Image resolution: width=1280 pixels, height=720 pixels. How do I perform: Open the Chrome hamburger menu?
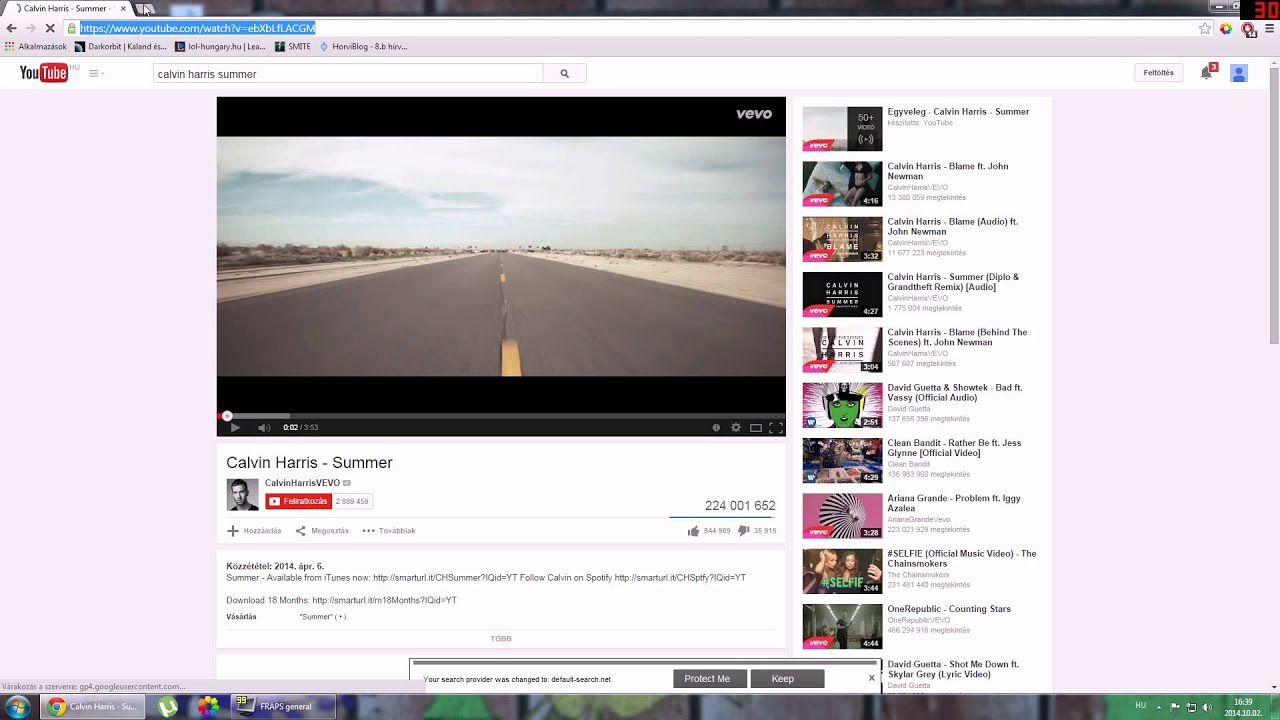click(x=1270, y=28)
